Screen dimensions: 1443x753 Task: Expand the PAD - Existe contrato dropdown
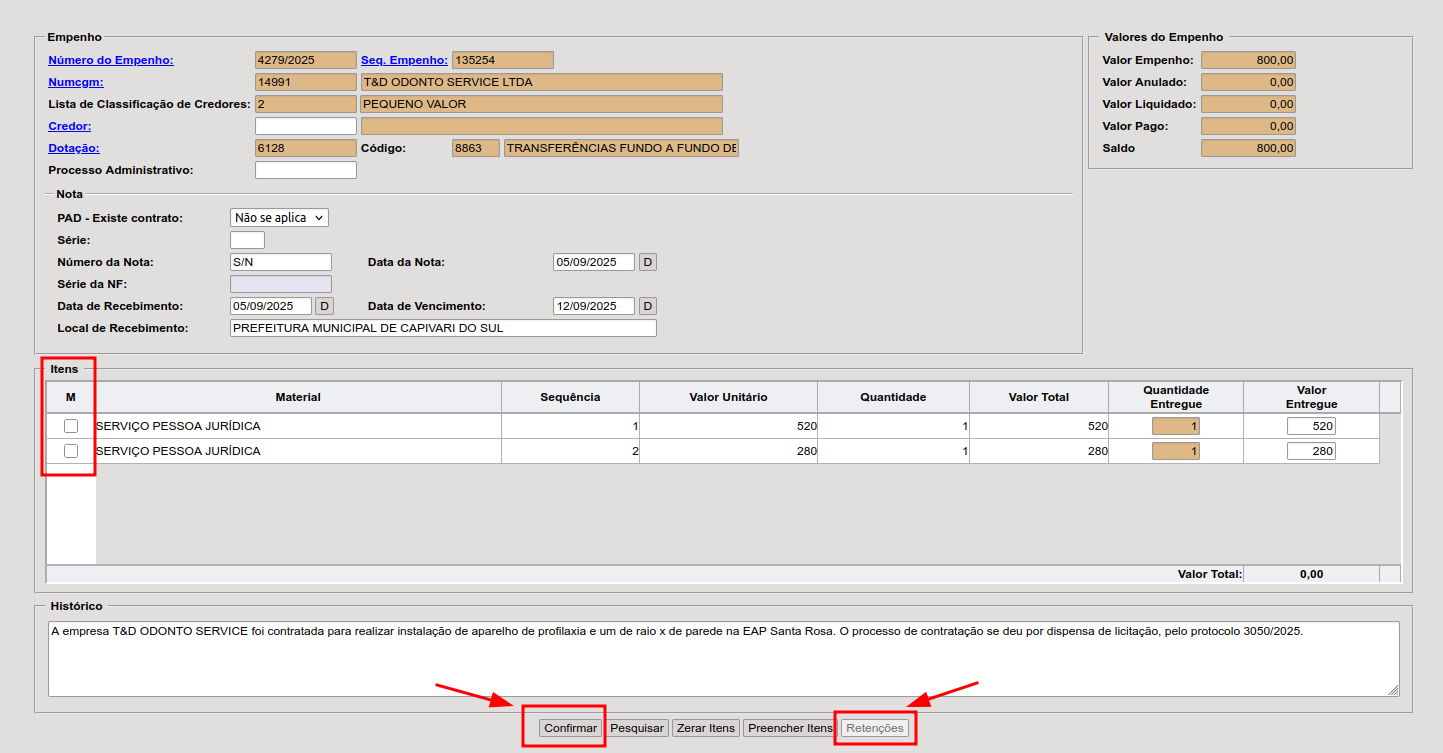coord(279,217)
